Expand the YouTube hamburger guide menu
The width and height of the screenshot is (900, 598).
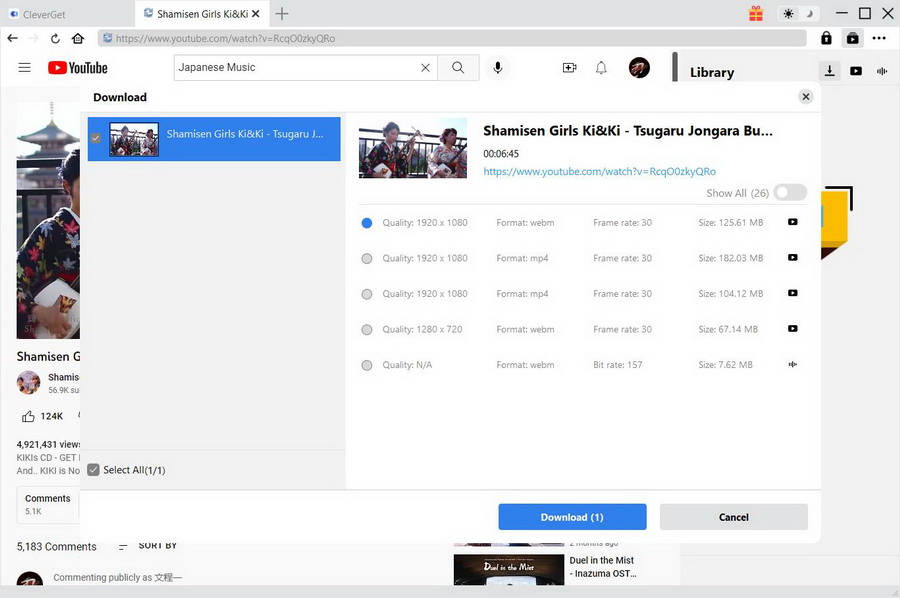coord(25,68)
